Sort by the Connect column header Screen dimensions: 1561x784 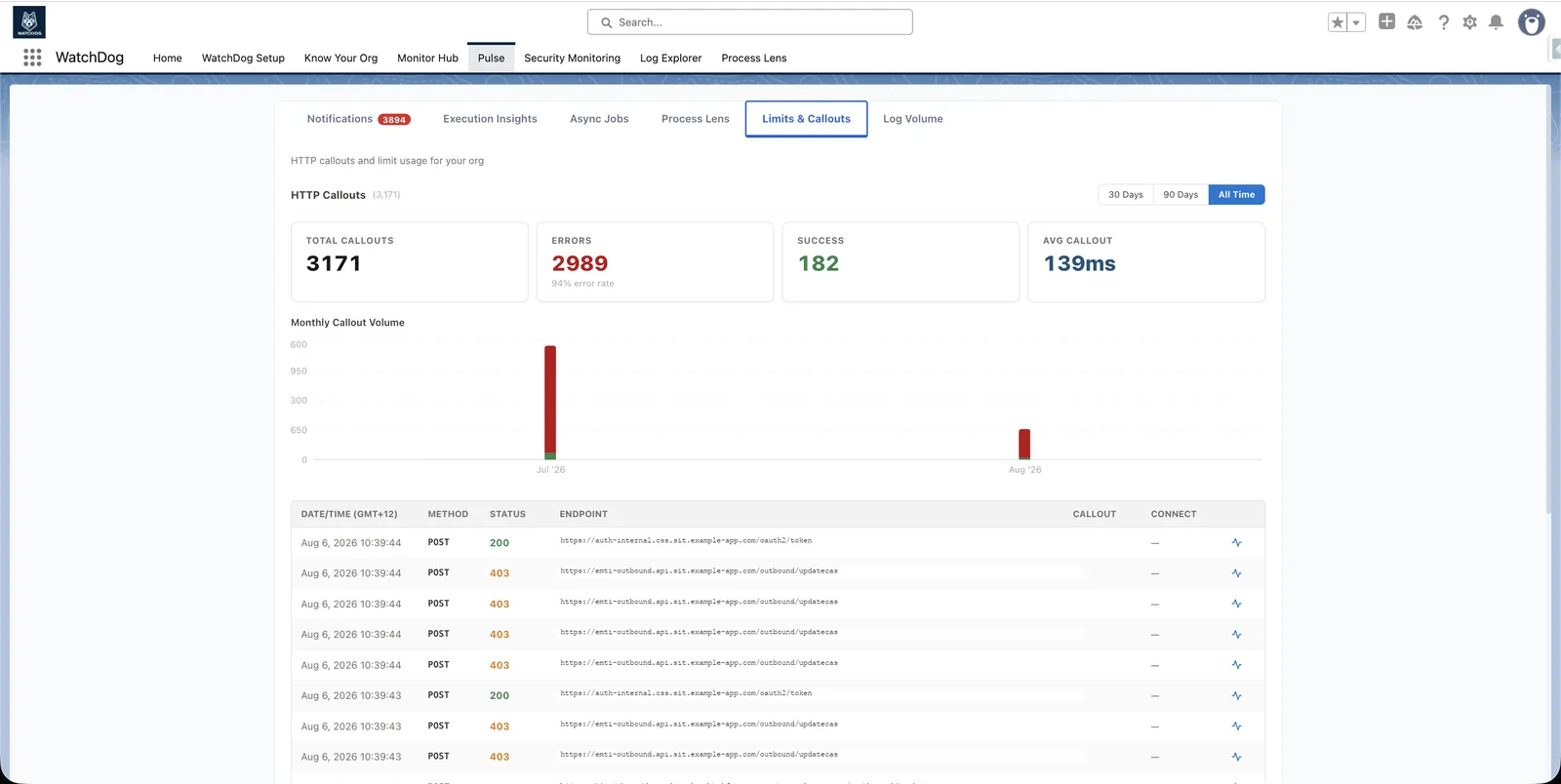click(x=1174, y=514)
